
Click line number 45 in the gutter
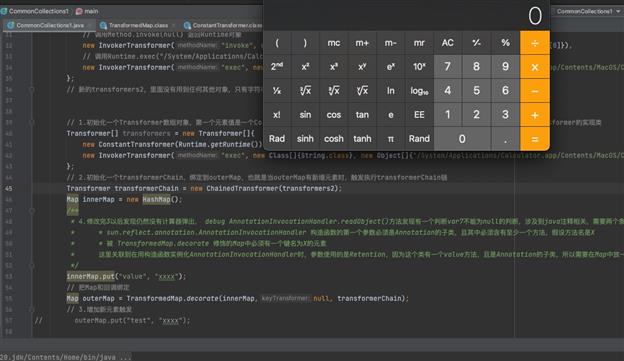pyautogui.click(x=9, y=188)
